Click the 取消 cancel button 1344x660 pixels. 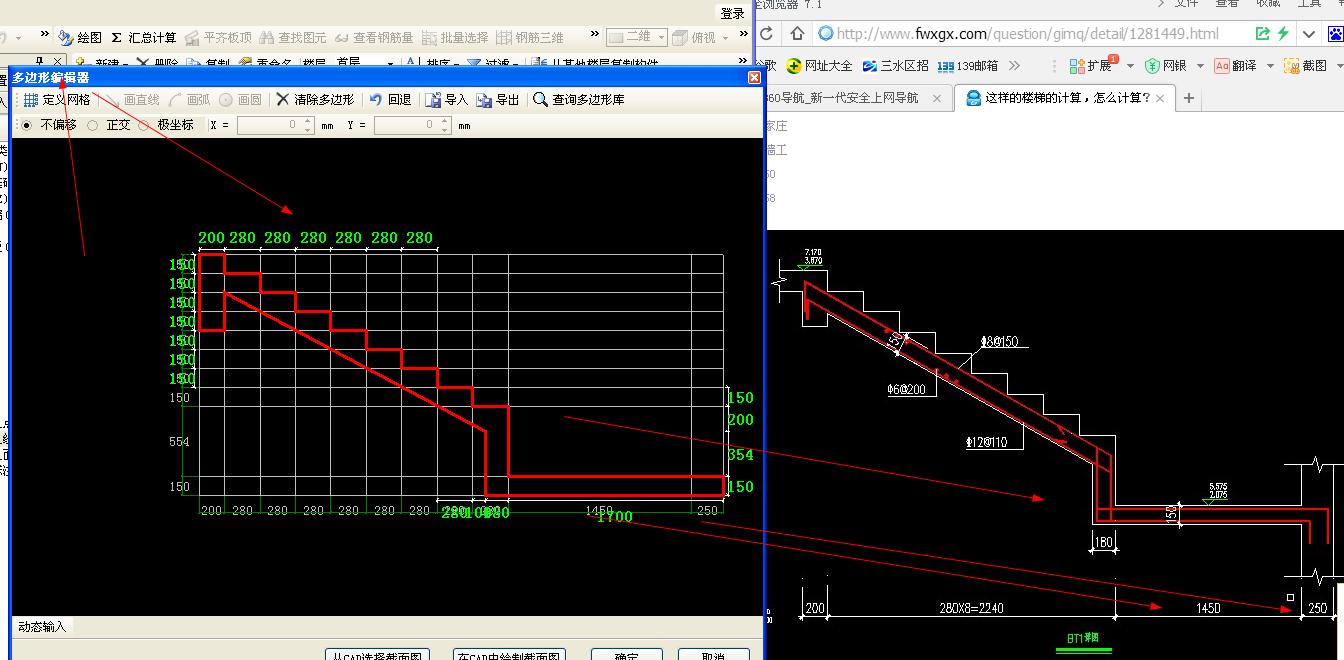(x=713, y=657)
